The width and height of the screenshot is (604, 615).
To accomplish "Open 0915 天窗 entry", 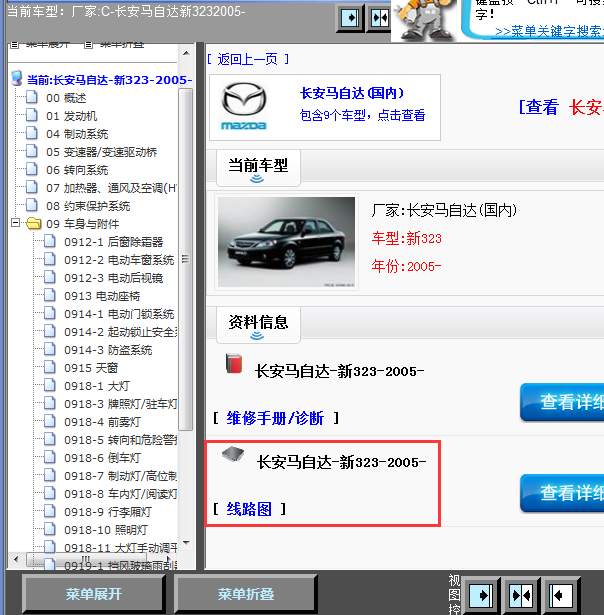I will tap(91, 368).
